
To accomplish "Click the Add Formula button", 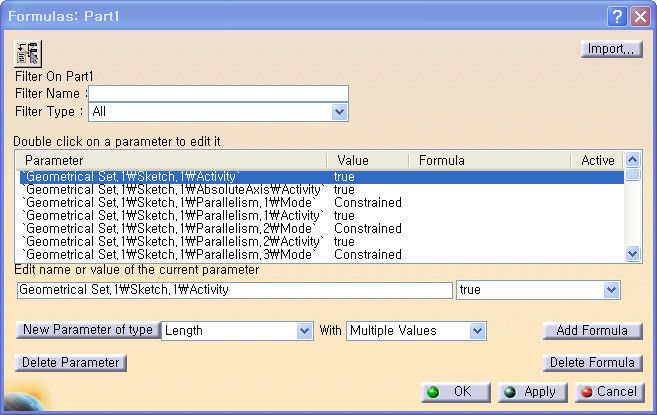I will (x=592, y=331).
